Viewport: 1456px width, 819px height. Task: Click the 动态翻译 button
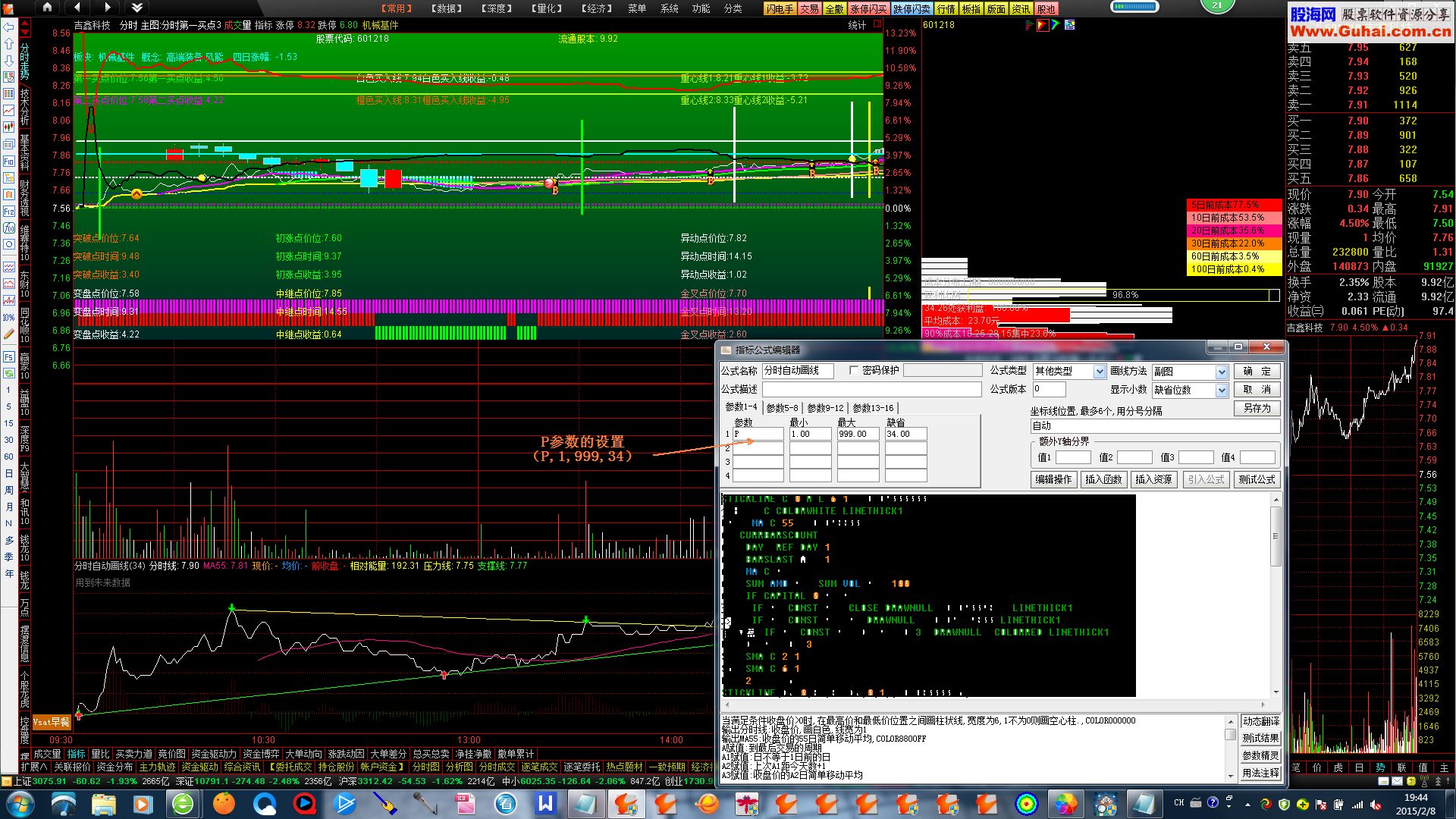pos(1260,721)
